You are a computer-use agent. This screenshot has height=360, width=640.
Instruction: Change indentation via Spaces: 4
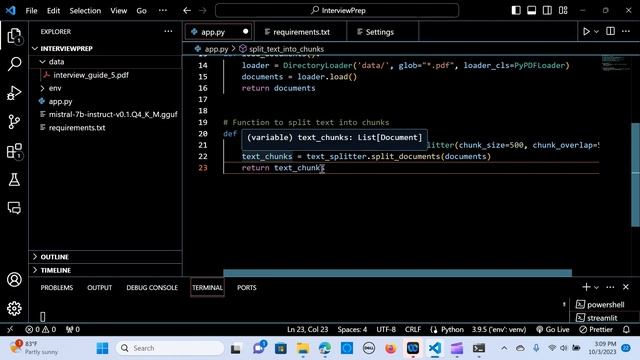352,329
